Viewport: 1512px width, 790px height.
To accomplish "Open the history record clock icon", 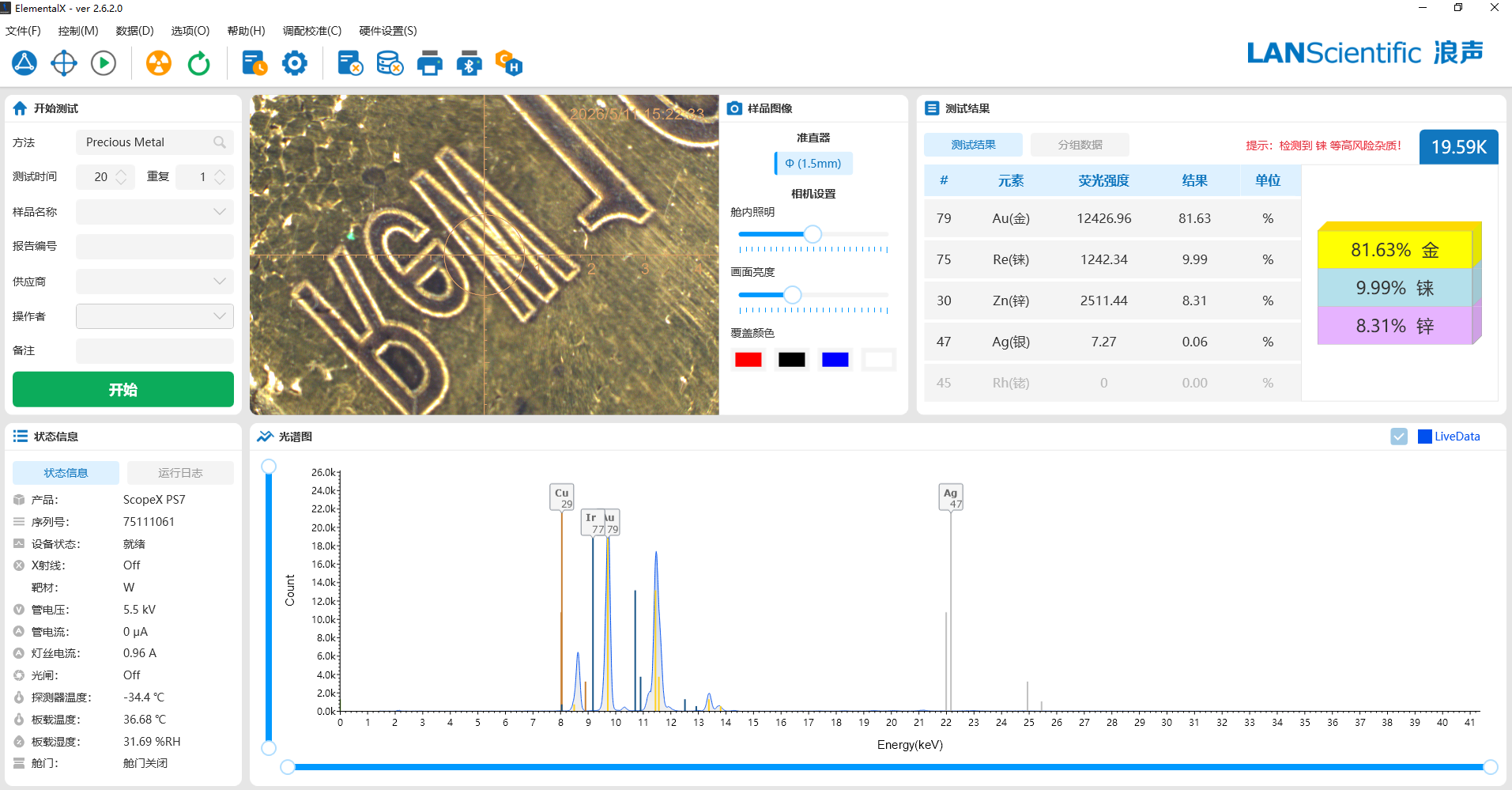I will coord(255,63).
